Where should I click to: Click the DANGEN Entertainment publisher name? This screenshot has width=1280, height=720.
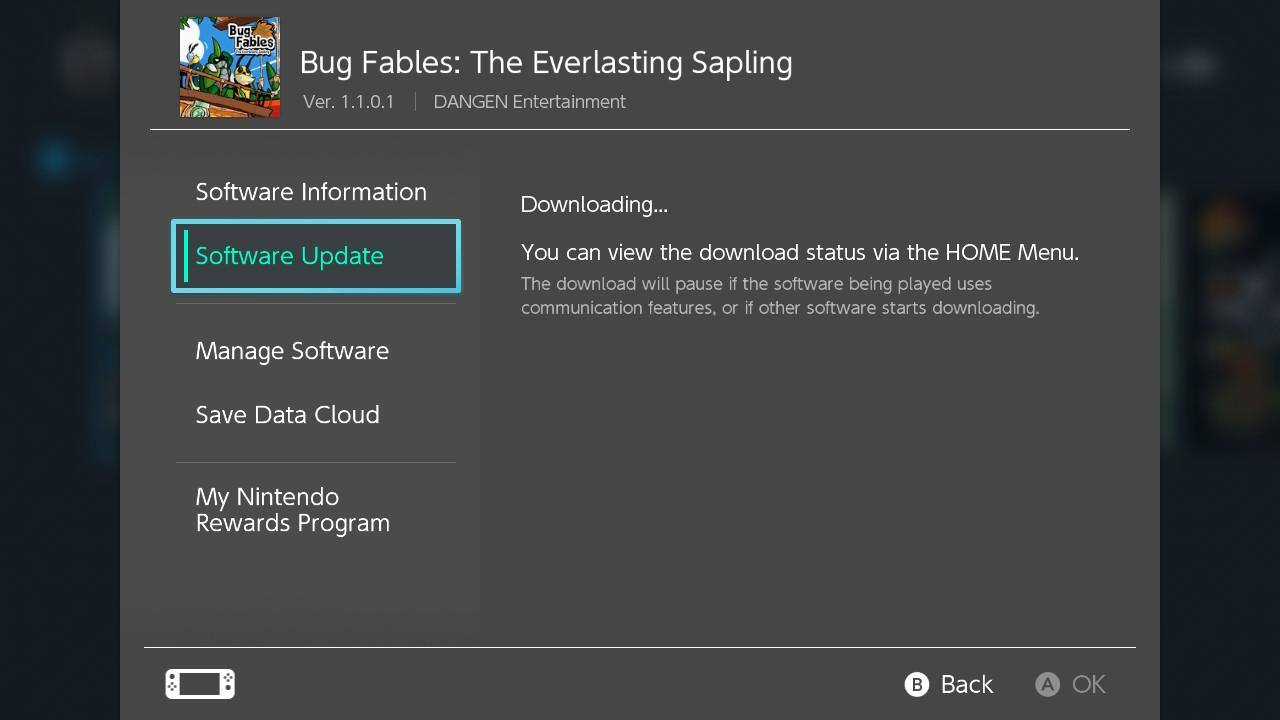click(529, 102)
